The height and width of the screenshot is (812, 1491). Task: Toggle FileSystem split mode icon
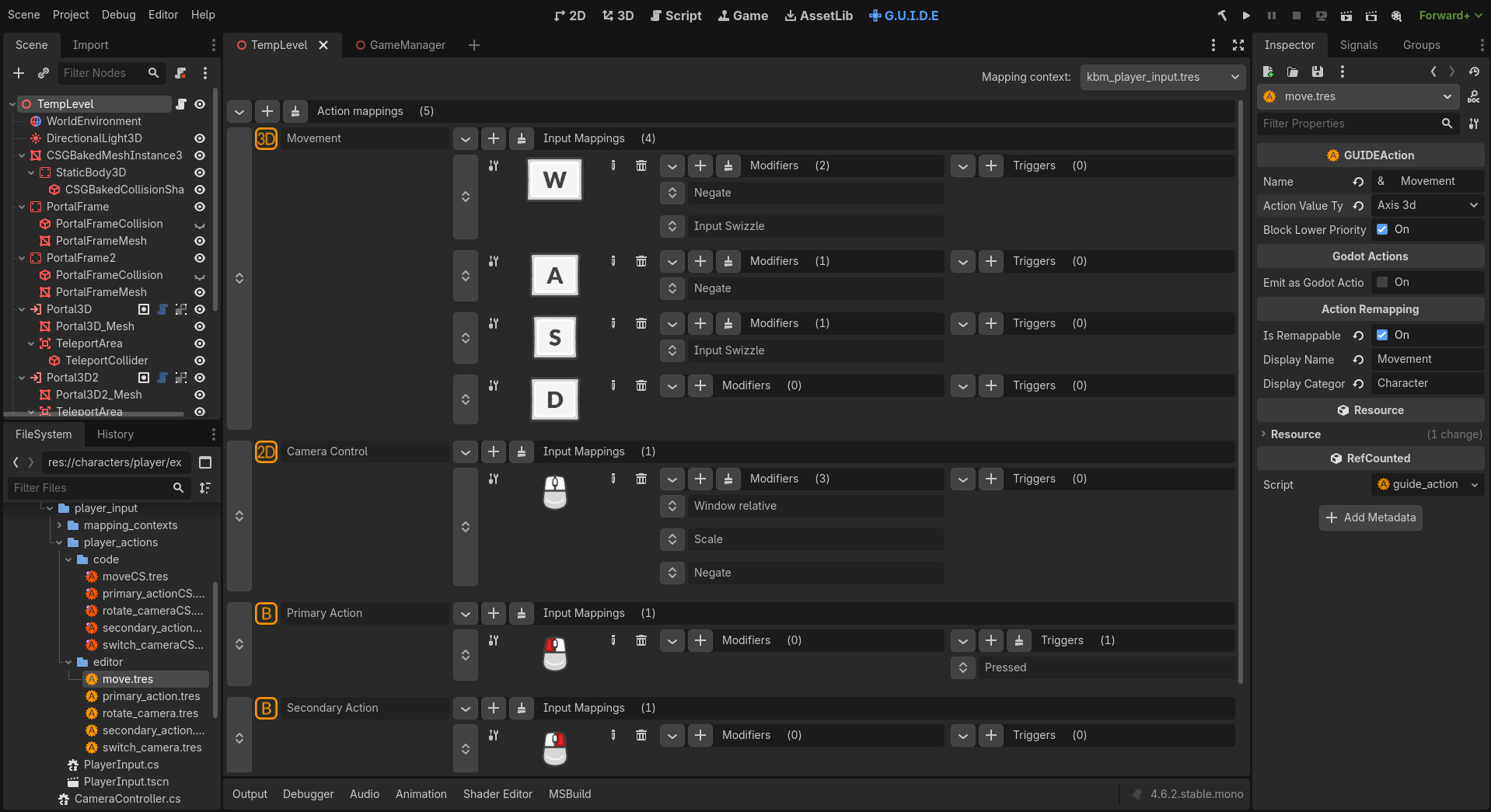(205, 462)
